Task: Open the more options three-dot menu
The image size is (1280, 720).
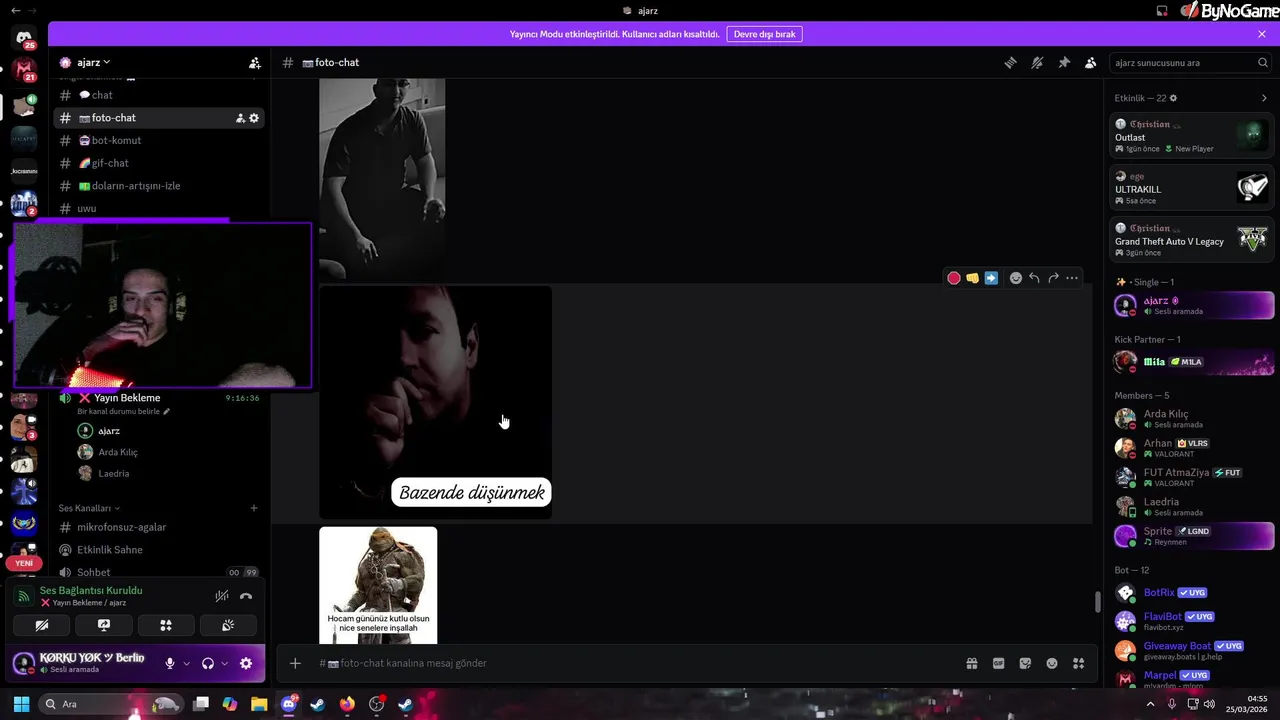Action: (x=1072, y=278)
